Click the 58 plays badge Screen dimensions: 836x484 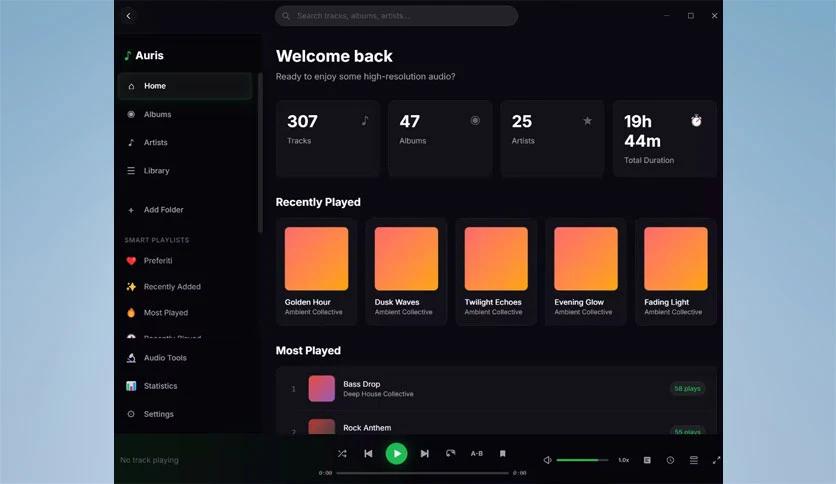coord(687,389)
